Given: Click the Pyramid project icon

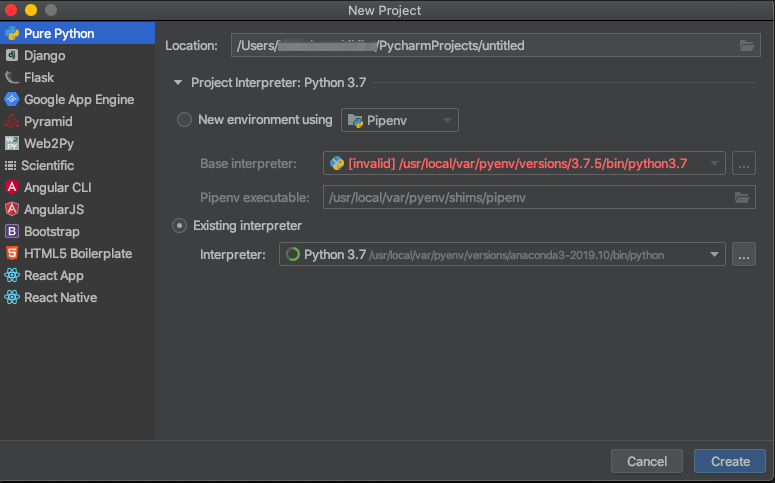Looking at the screenshot, I should 12,122.
